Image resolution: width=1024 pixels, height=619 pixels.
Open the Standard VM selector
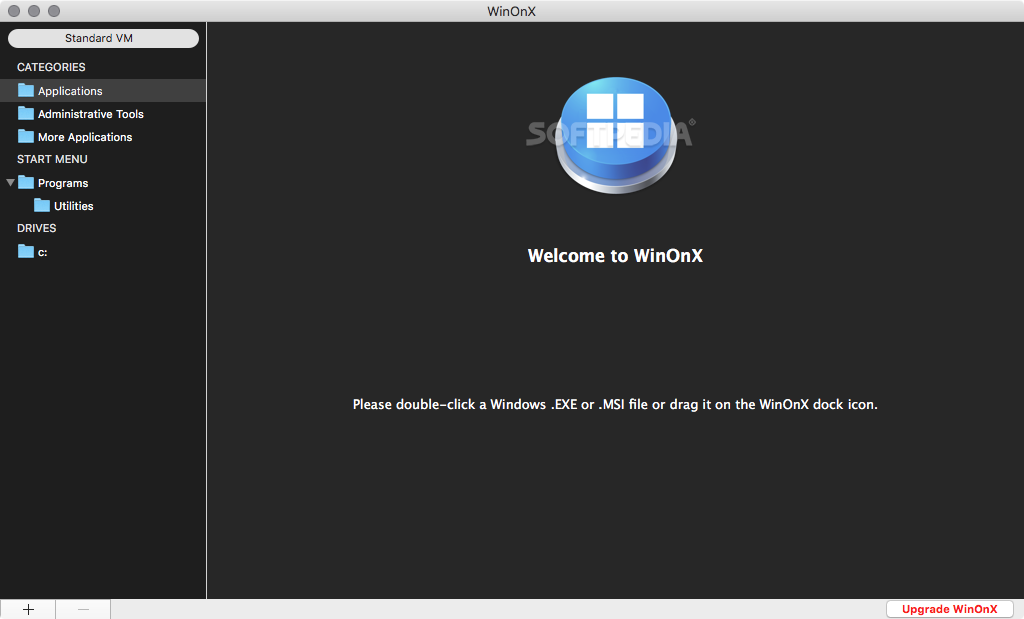[103, 38]
